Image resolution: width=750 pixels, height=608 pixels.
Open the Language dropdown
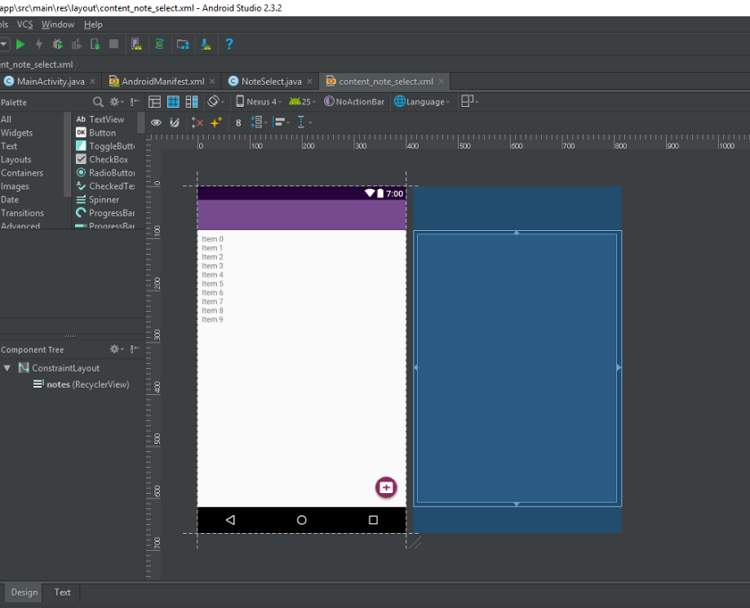point(422,102)
